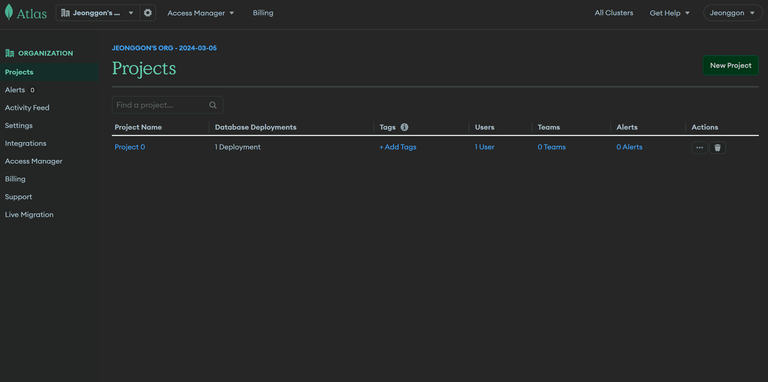
Task: Go to Billing in the top bar
Action: pos(263,13)
